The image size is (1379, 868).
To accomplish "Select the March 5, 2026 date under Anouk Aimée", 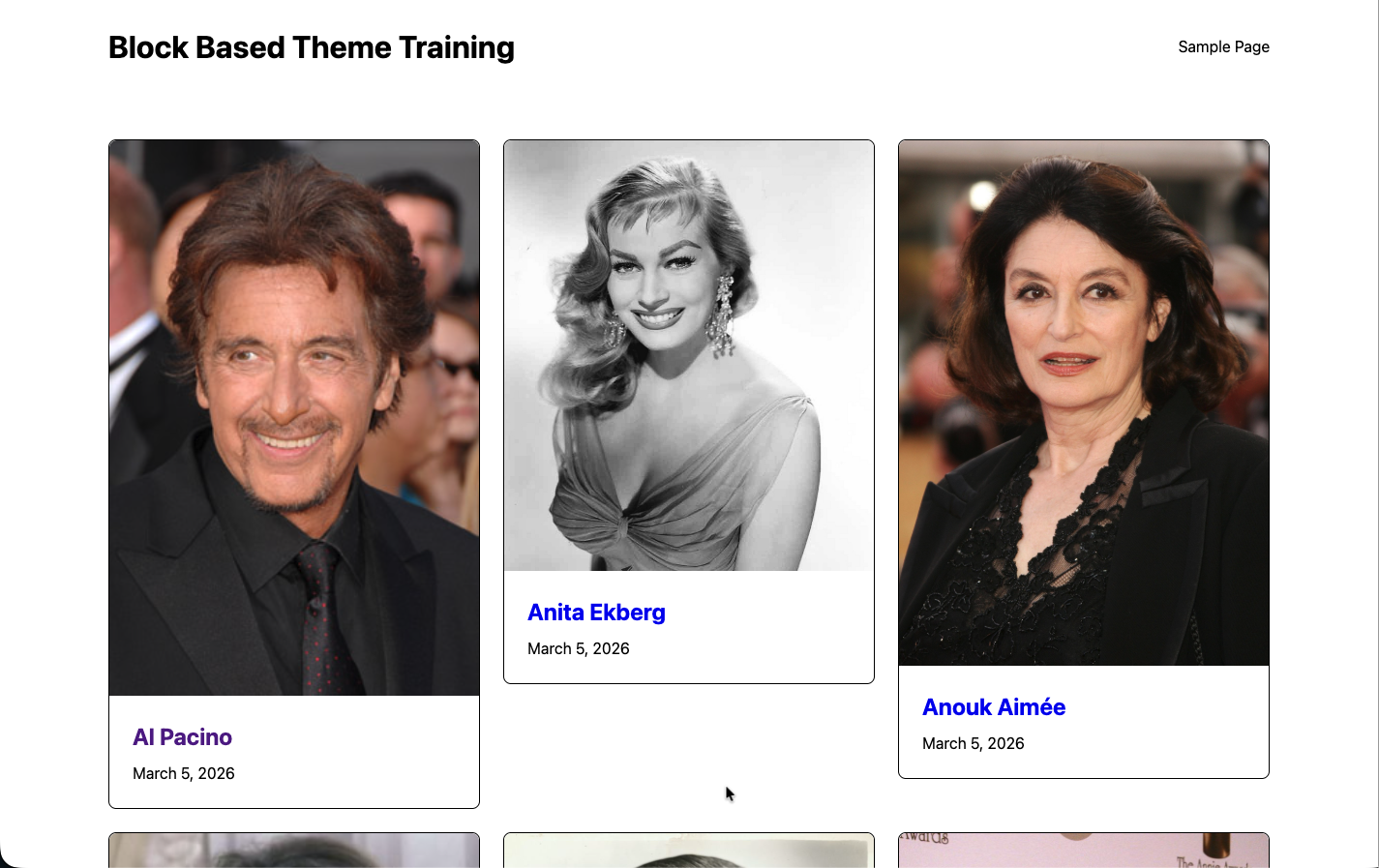I will (973, 743).
